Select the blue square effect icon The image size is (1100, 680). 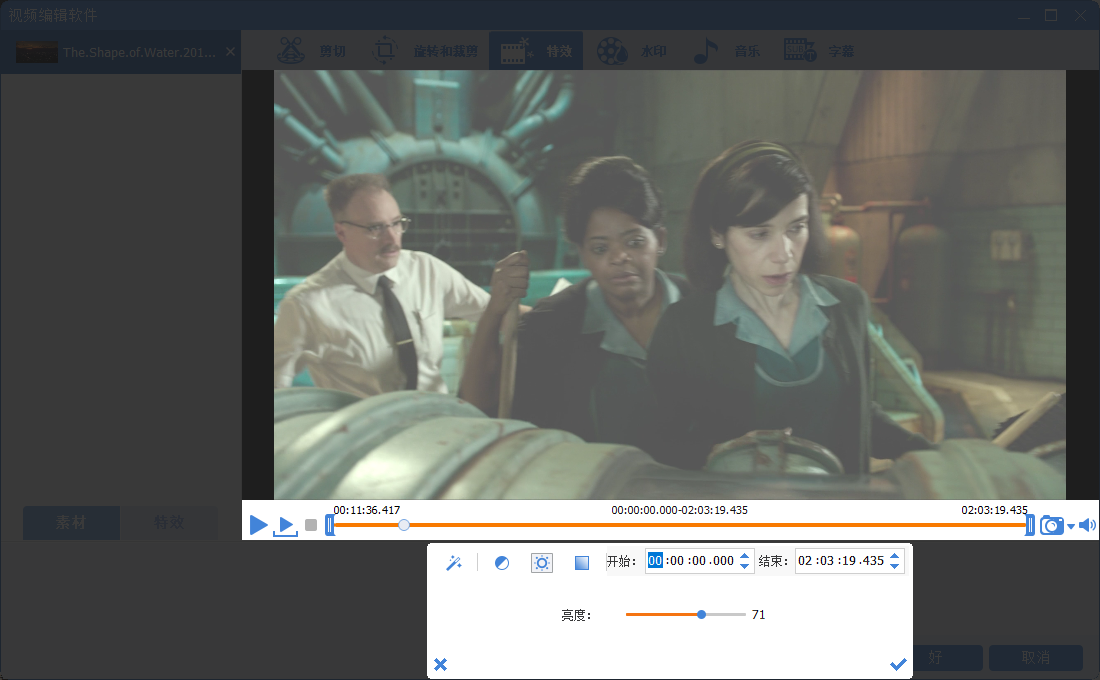[x=582, y=563]
